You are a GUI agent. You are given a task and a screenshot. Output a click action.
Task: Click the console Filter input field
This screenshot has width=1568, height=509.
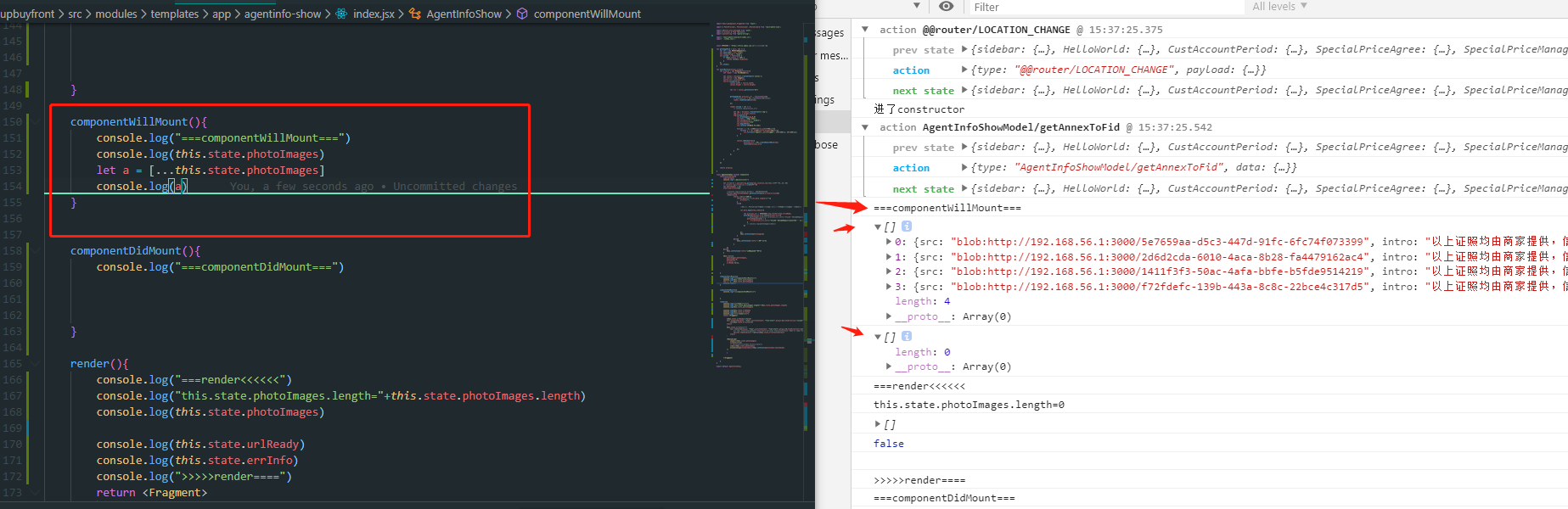(1104, 7)
